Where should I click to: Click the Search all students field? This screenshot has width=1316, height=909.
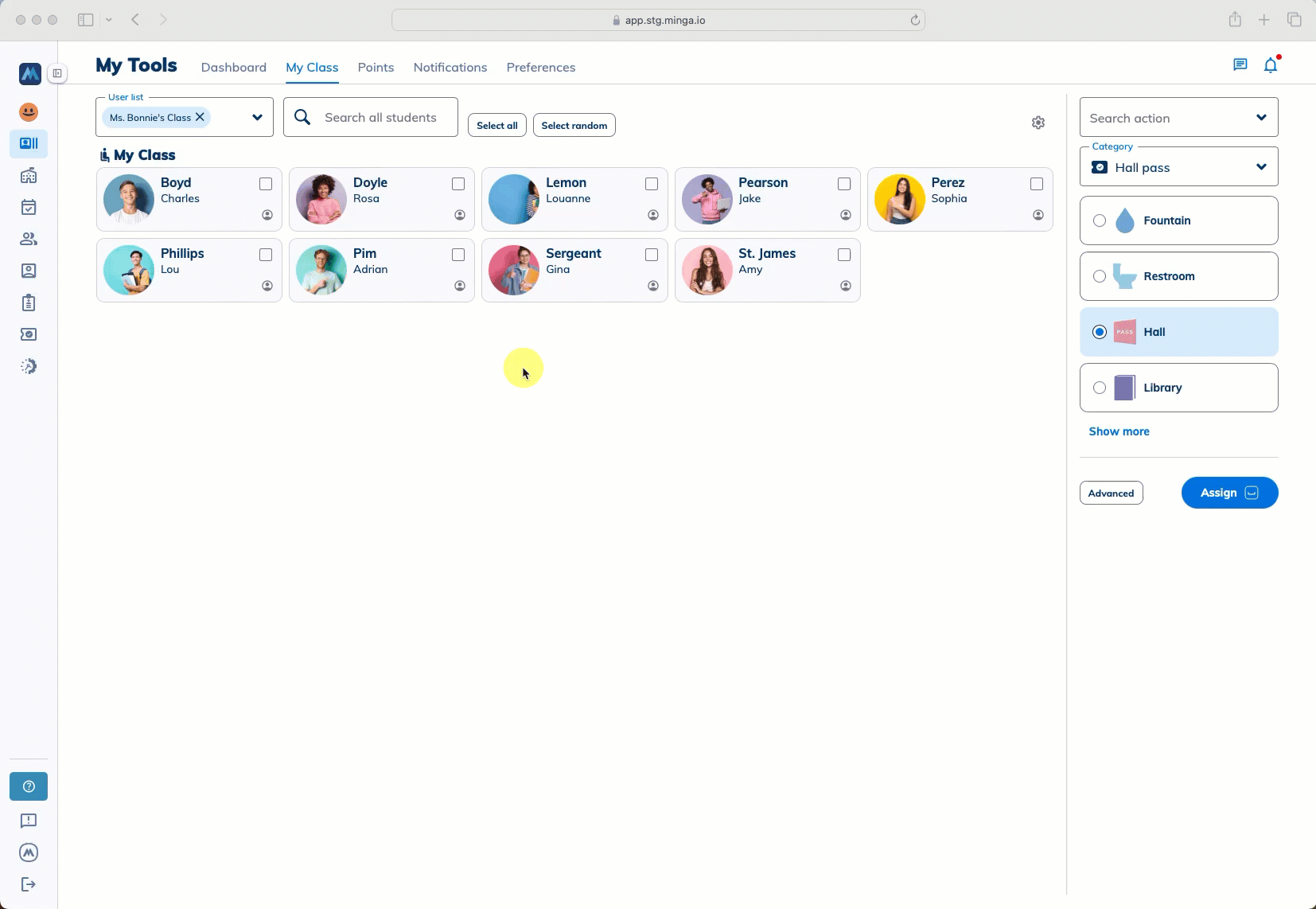click(380, 118)
